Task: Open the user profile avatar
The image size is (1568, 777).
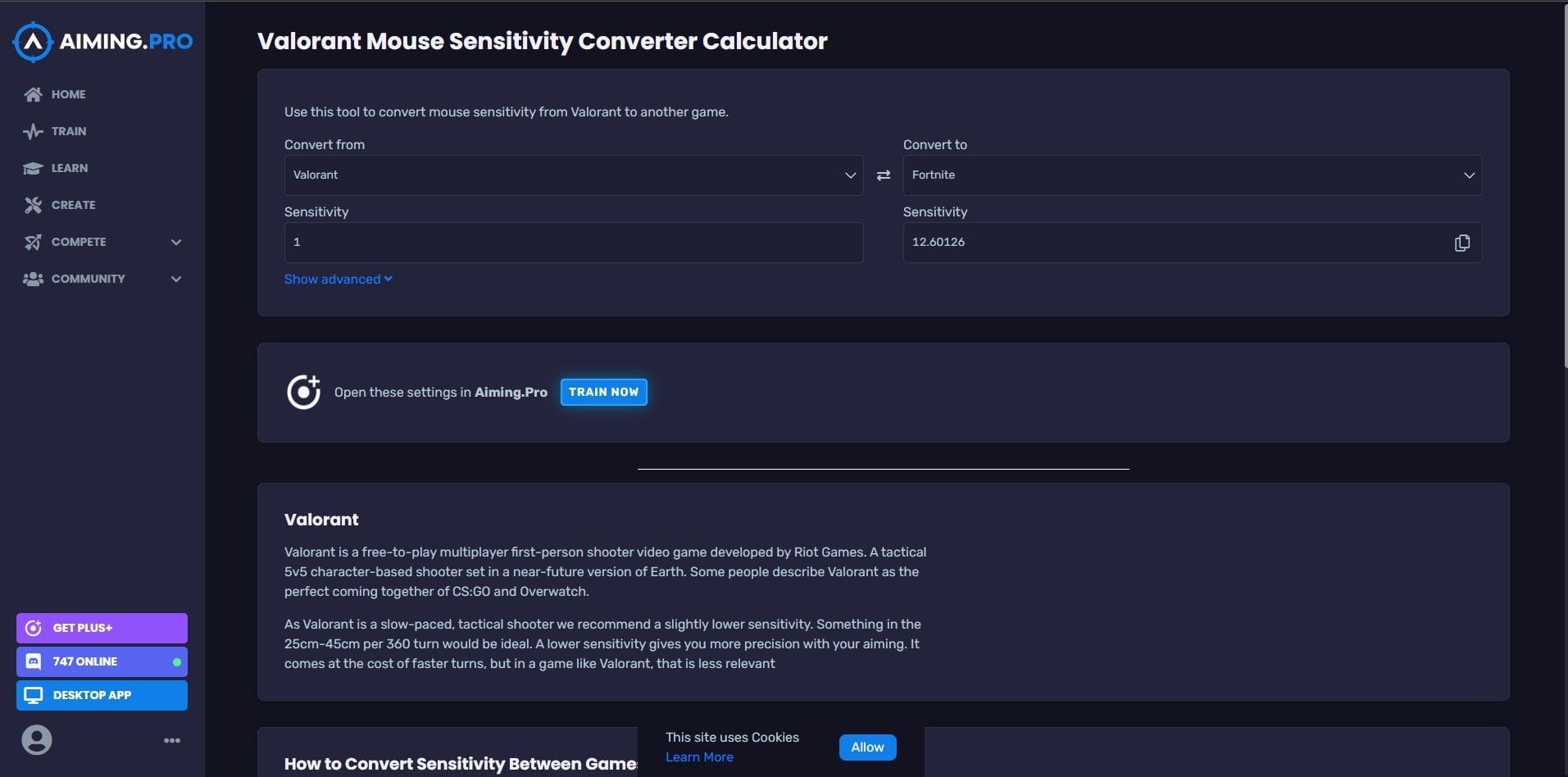Action: pyautogui.click(x=36, y=739)
